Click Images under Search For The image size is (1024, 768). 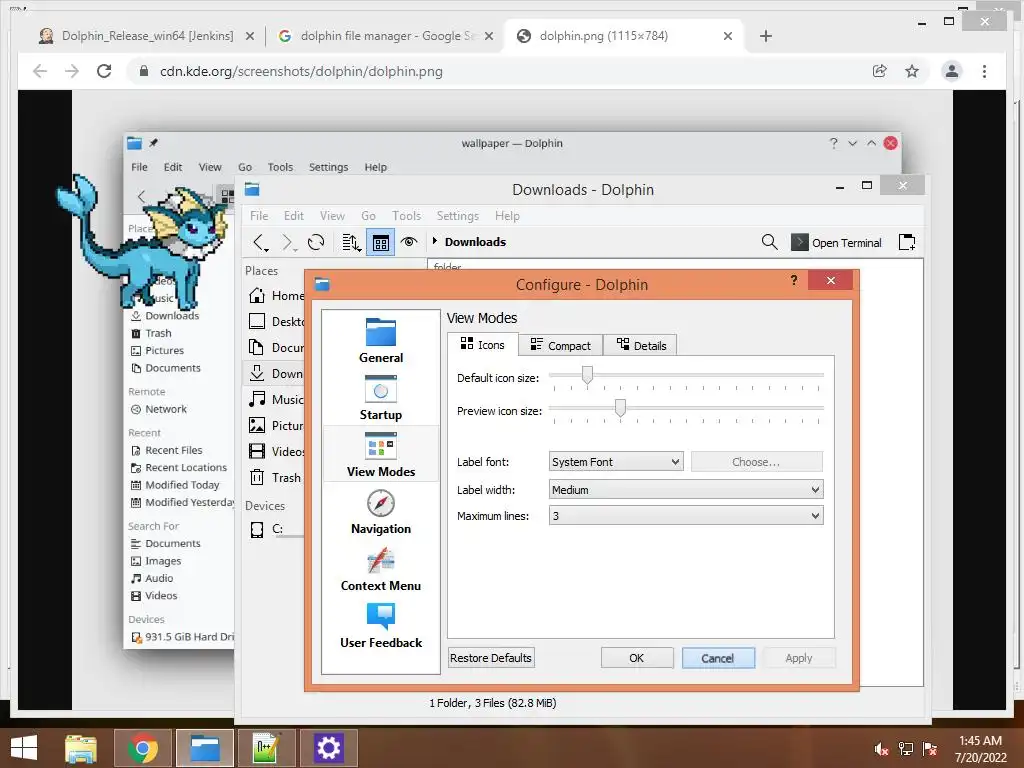tap(156, 561)
